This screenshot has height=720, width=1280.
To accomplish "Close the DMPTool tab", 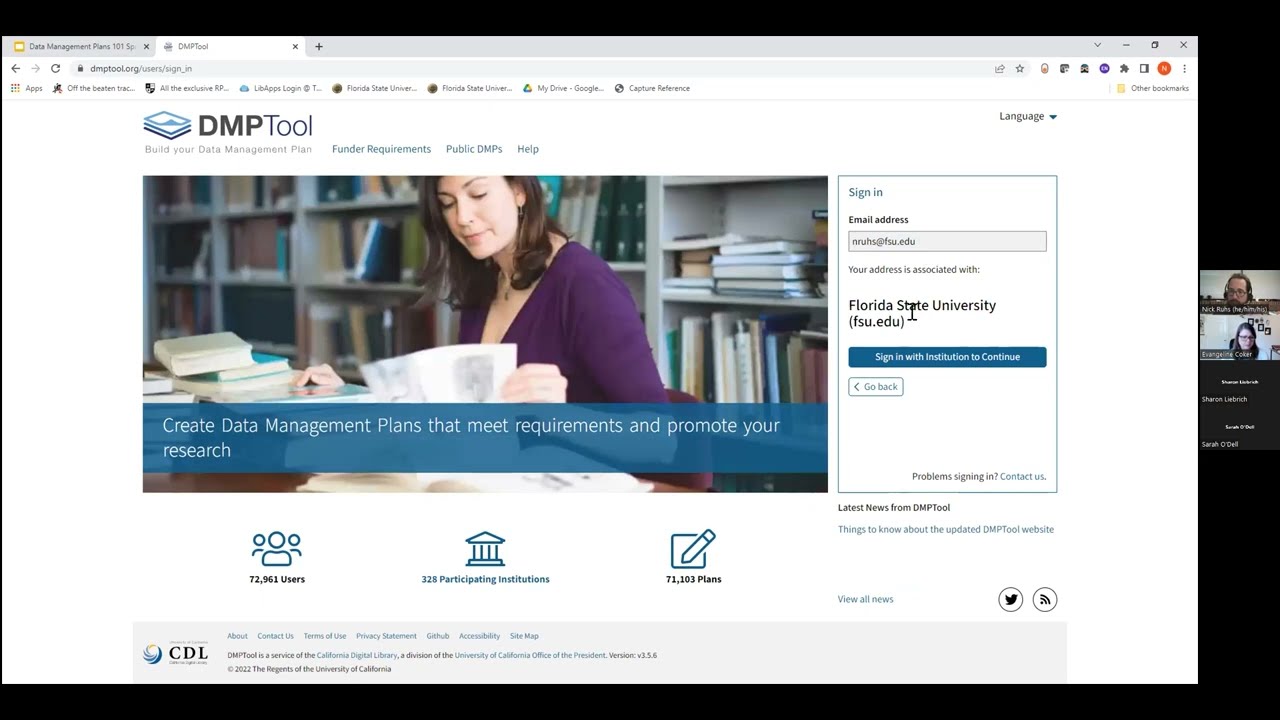I will point(295,46).
